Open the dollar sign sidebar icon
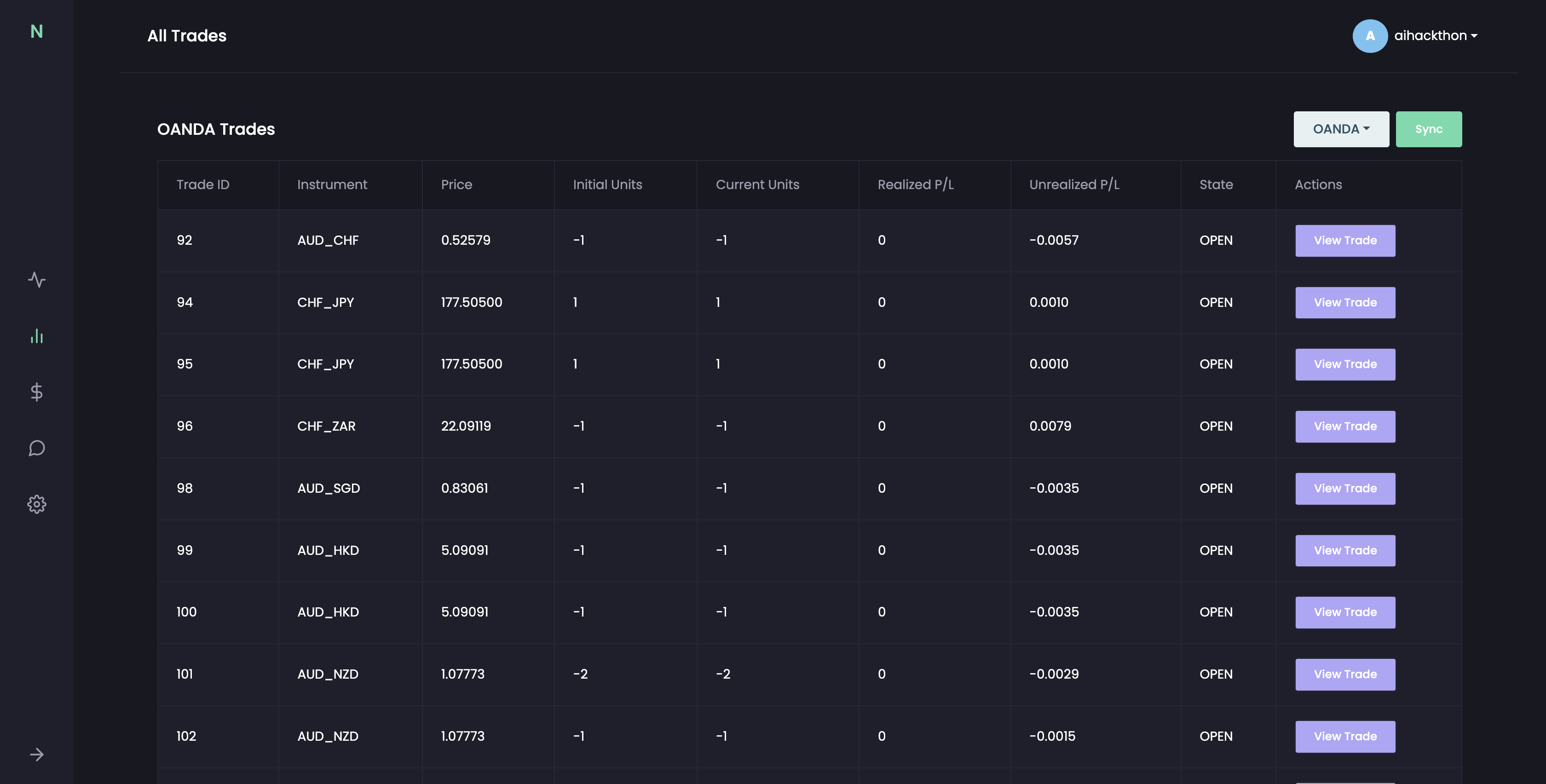Image resolution: width=1546 pixels, height=784 pixels. (x=37, y=392)
